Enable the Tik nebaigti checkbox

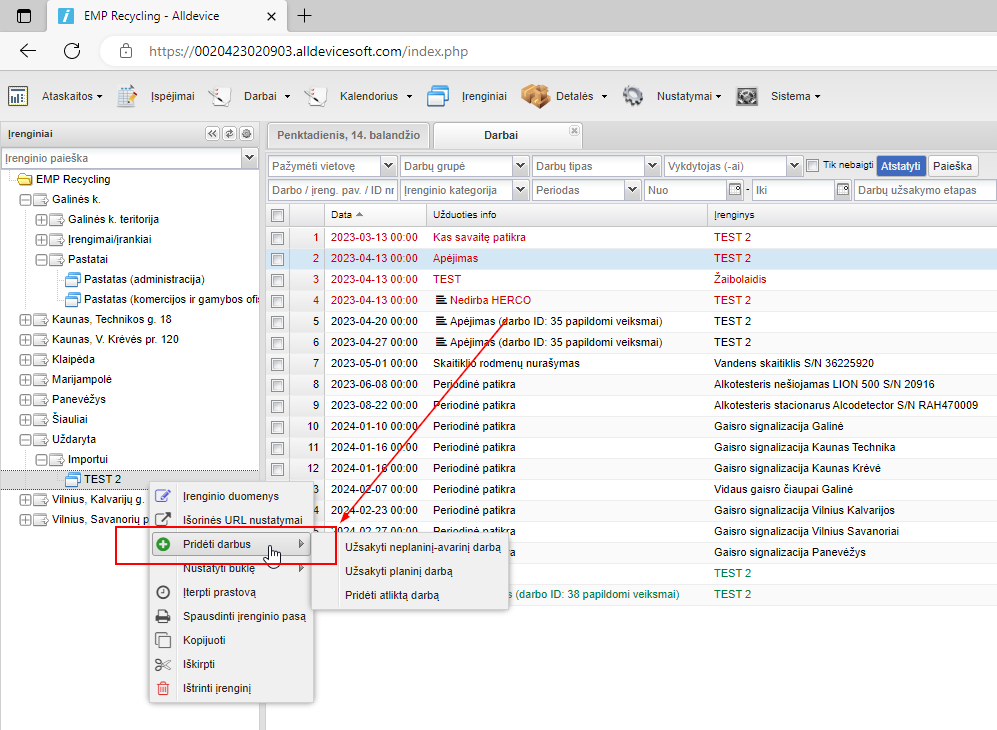[813, 166]
